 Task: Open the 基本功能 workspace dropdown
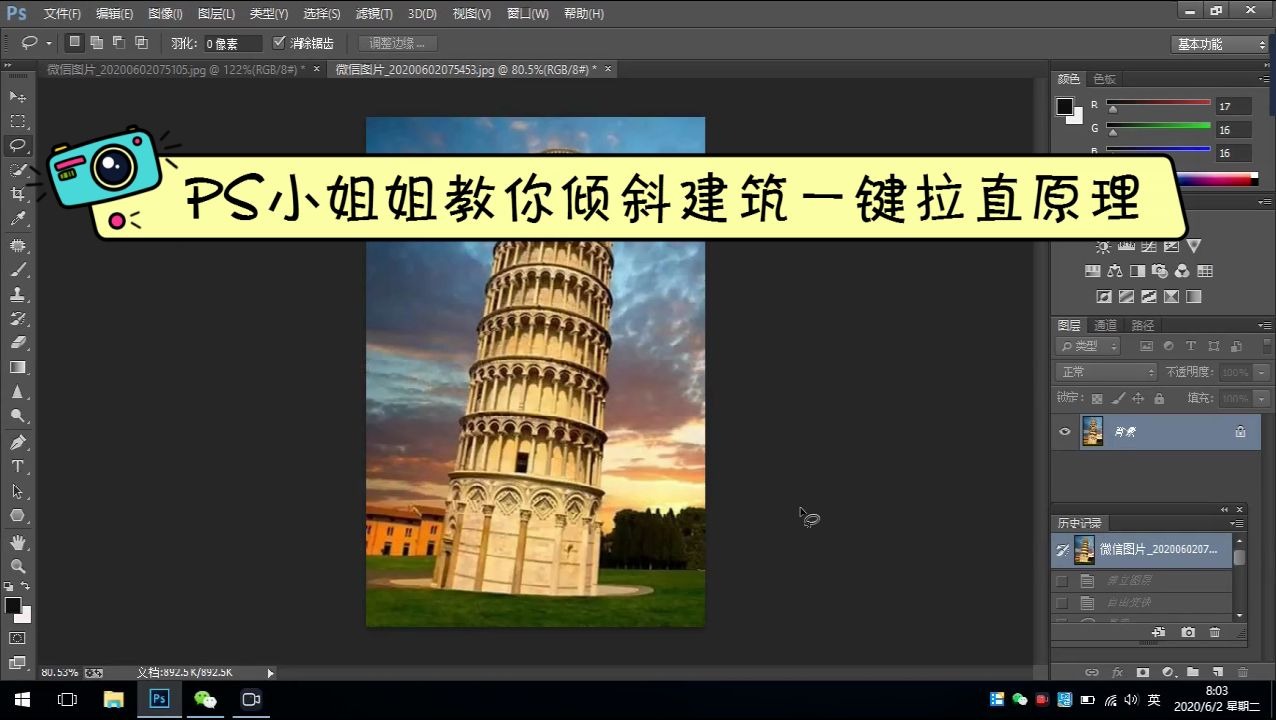(x=1219, y=44)
